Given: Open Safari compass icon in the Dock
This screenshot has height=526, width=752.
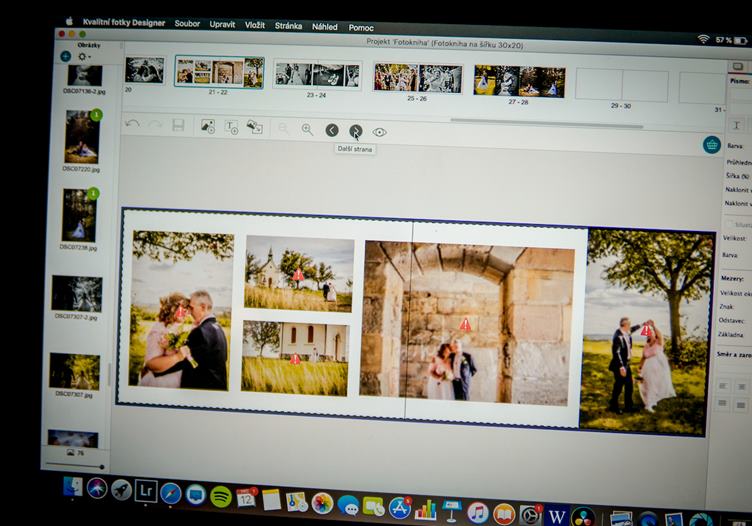Looking at the screenshot, I should coord(171,493).
